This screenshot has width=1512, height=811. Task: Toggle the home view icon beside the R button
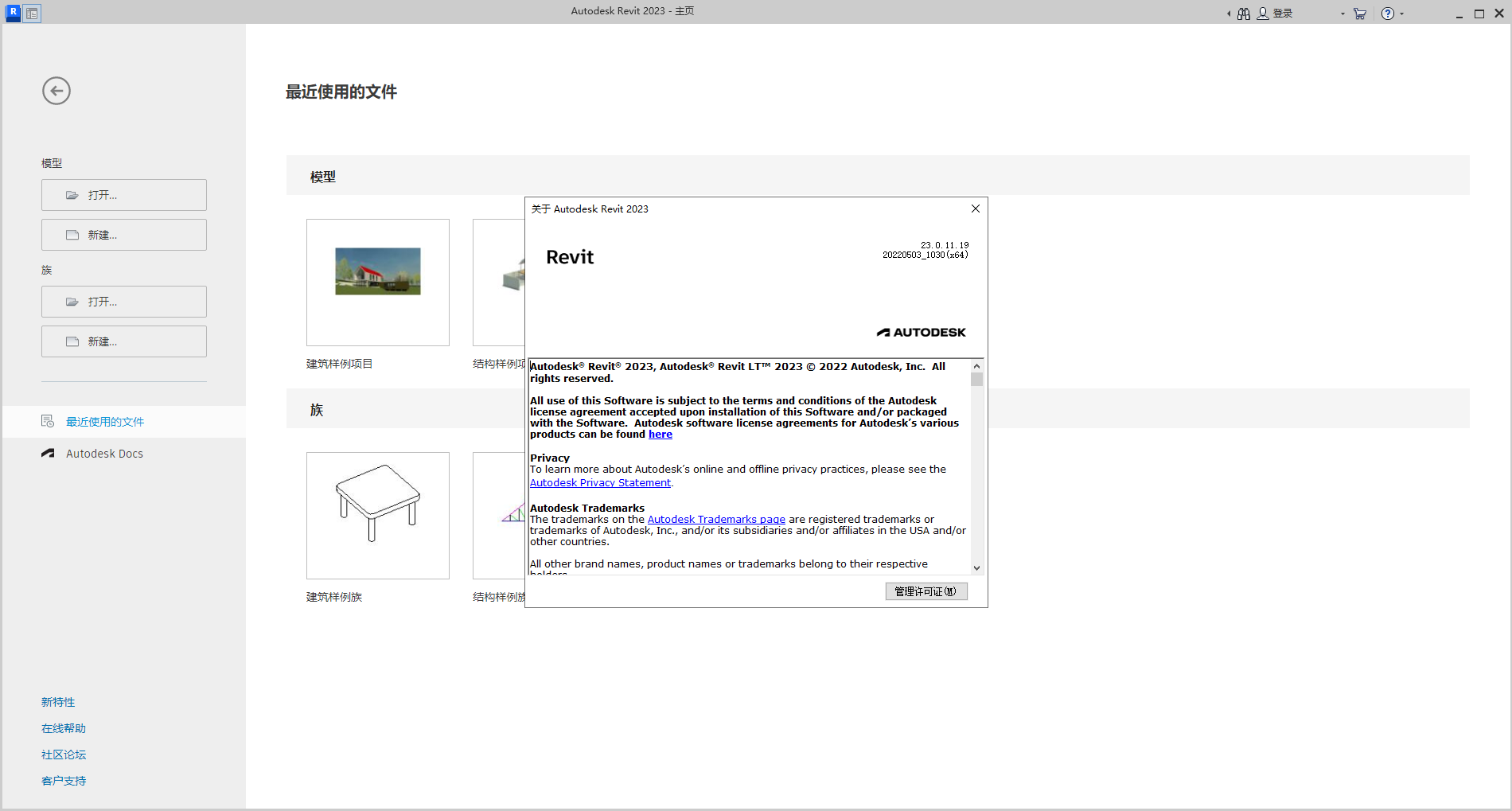click(32, 13)
